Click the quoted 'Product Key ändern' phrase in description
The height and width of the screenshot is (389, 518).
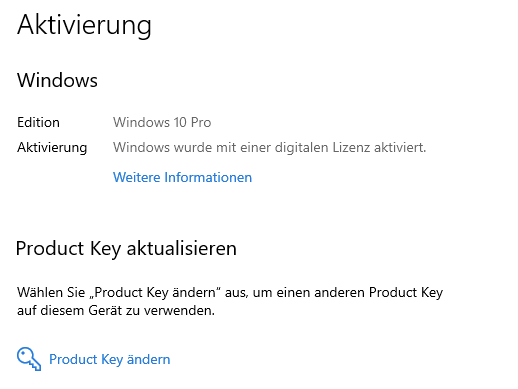coord(155,293)
